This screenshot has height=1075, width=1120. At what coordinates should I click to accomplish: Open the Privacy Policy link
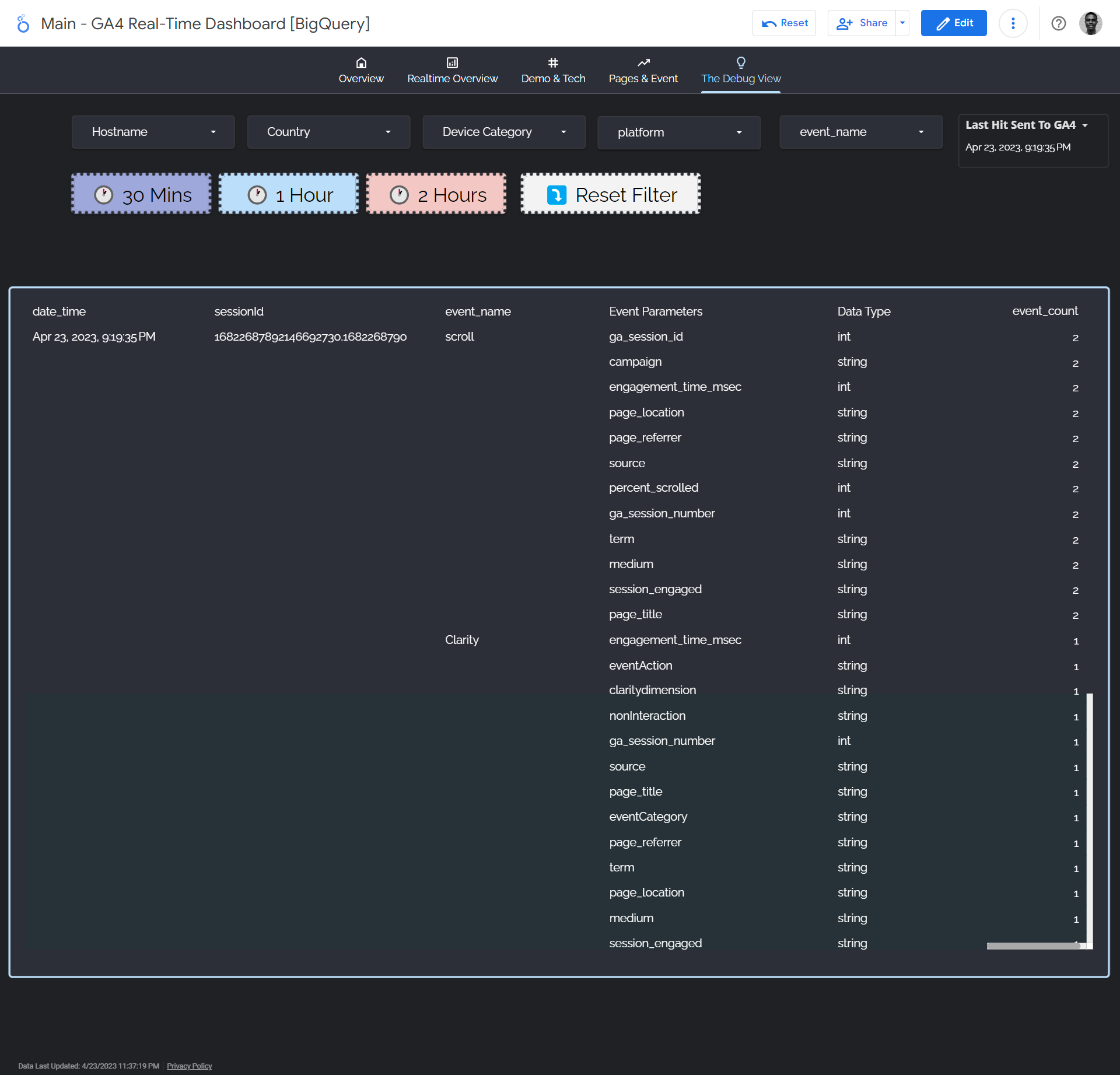pyautogui.click(x=189, y=1066)
